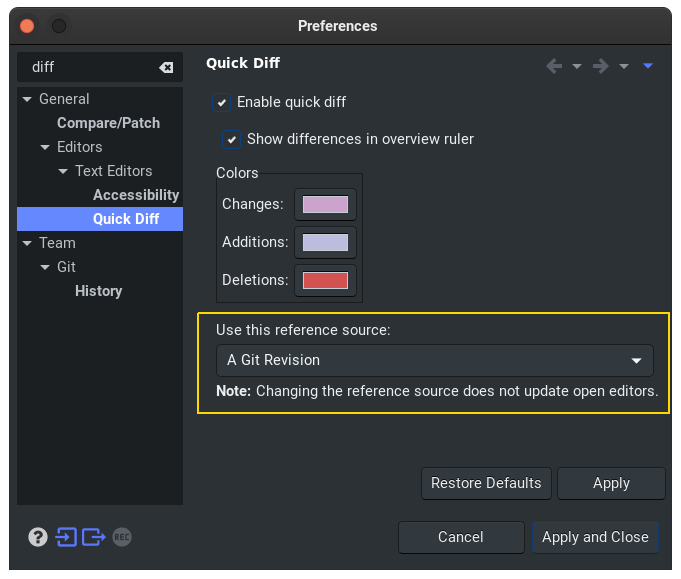Click the Help question mark icon
Screen dimensions: 681x579
pyautogui.click(x=38, y=537)
